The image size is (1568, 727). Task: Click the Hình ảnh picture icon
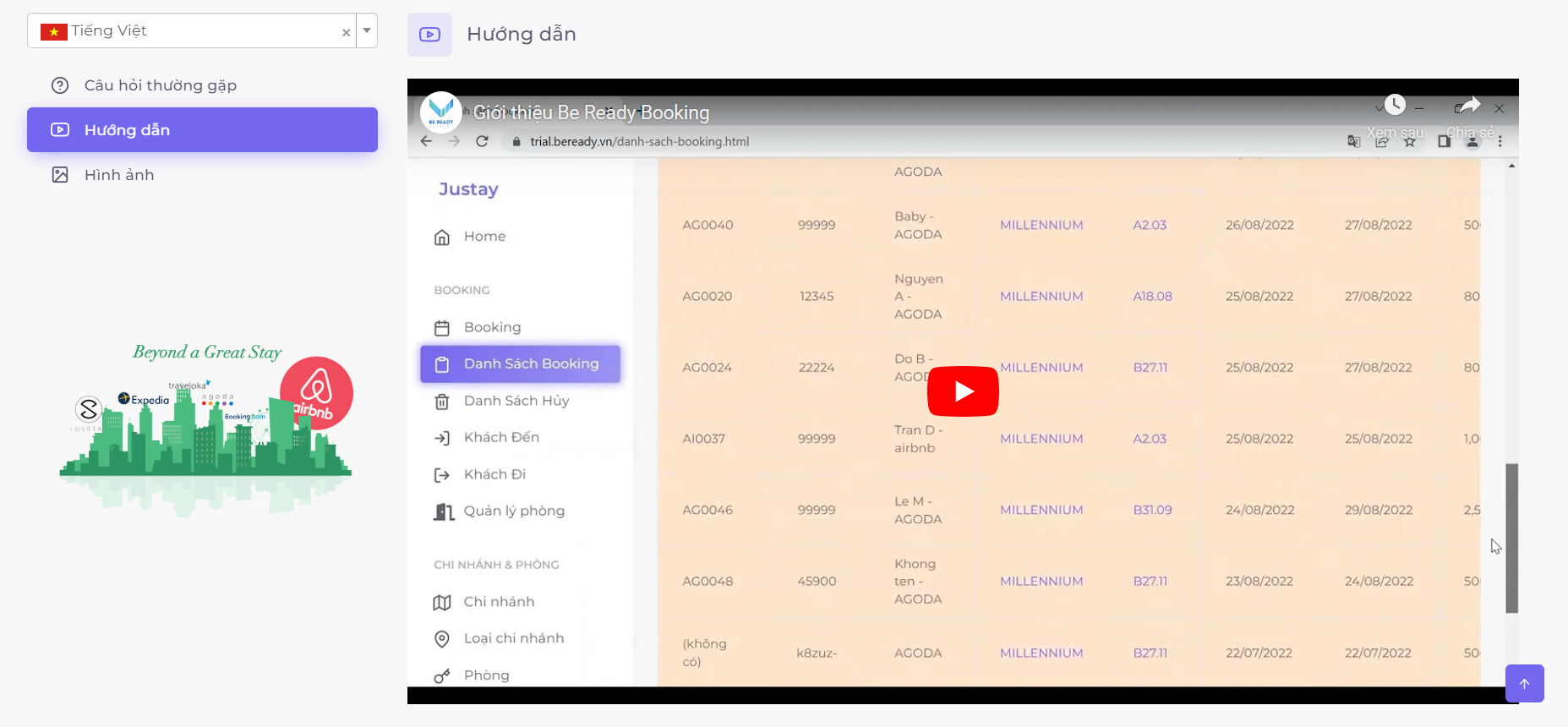(60, 175)
